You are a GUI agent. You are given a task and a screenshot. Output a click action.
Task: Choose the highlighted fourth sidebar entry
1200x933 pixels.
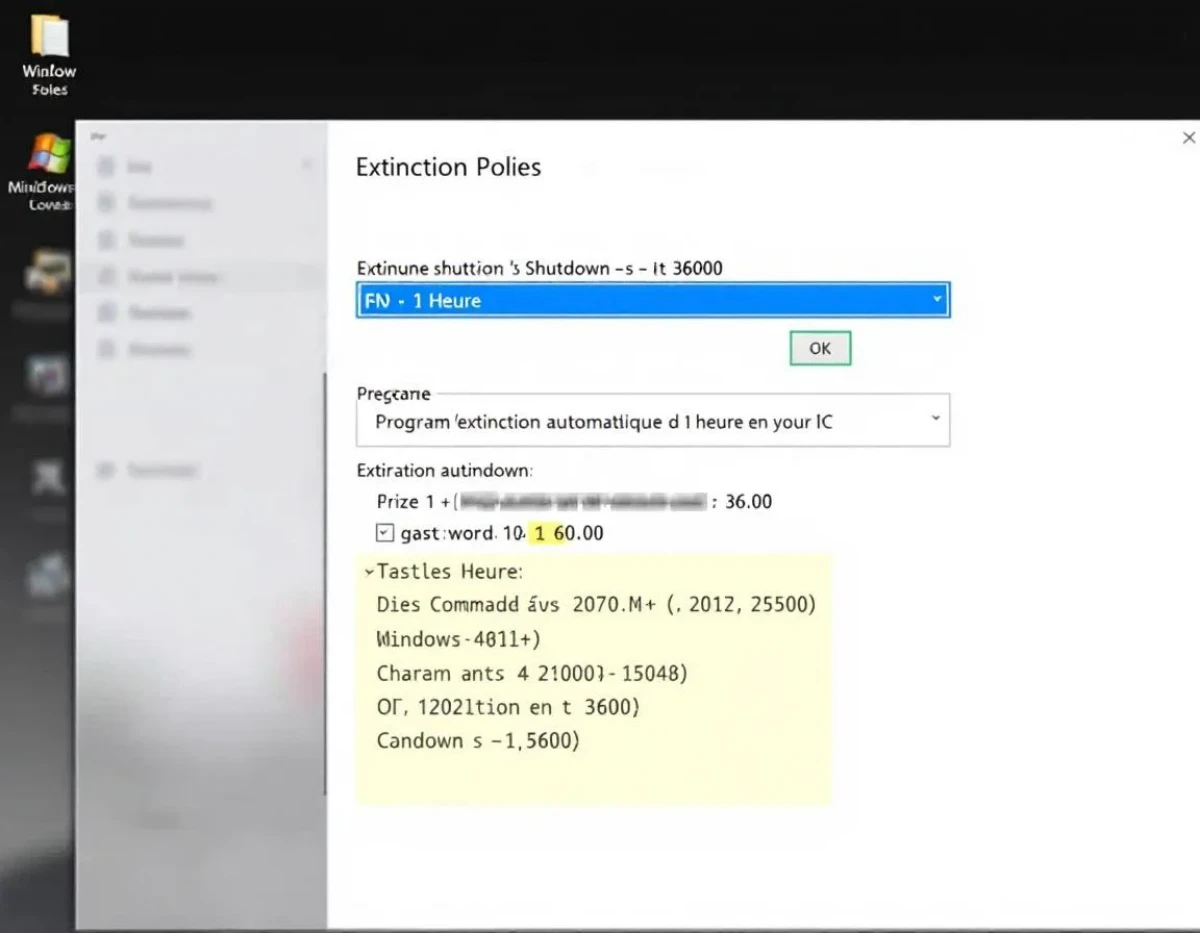tap(200, 277)
